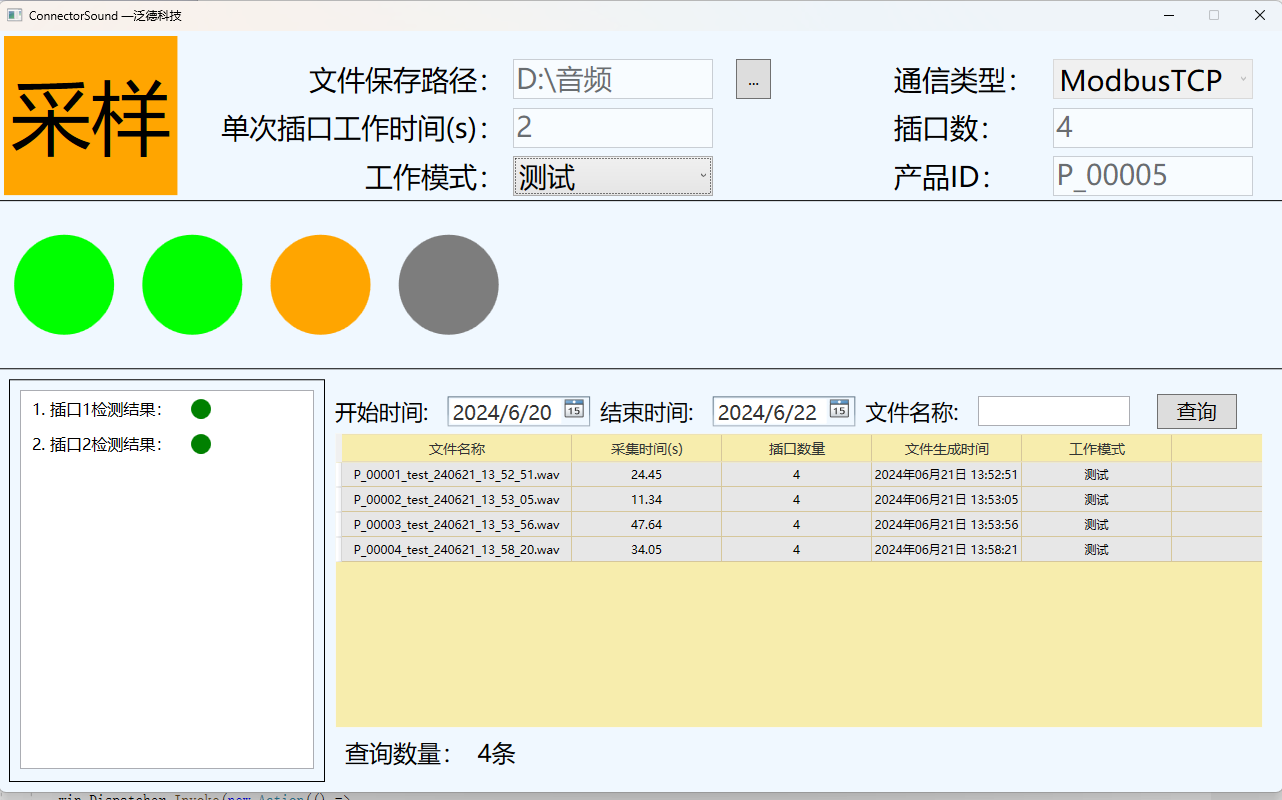Sort by the 文件名称 column header
Viewport: 1282px width, 800px height.
[x=457, y=449]
